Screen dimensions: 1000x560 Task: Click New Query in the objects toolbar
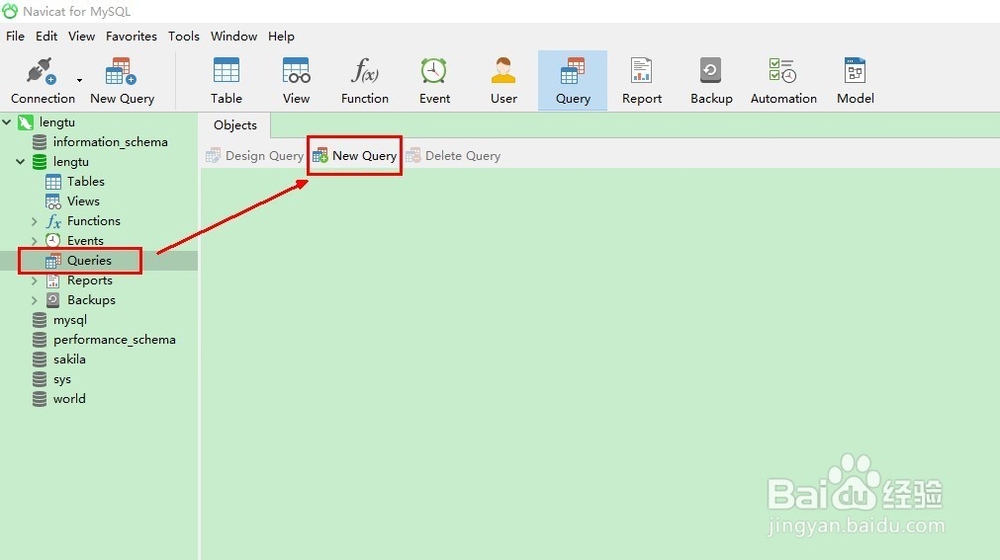355,156
